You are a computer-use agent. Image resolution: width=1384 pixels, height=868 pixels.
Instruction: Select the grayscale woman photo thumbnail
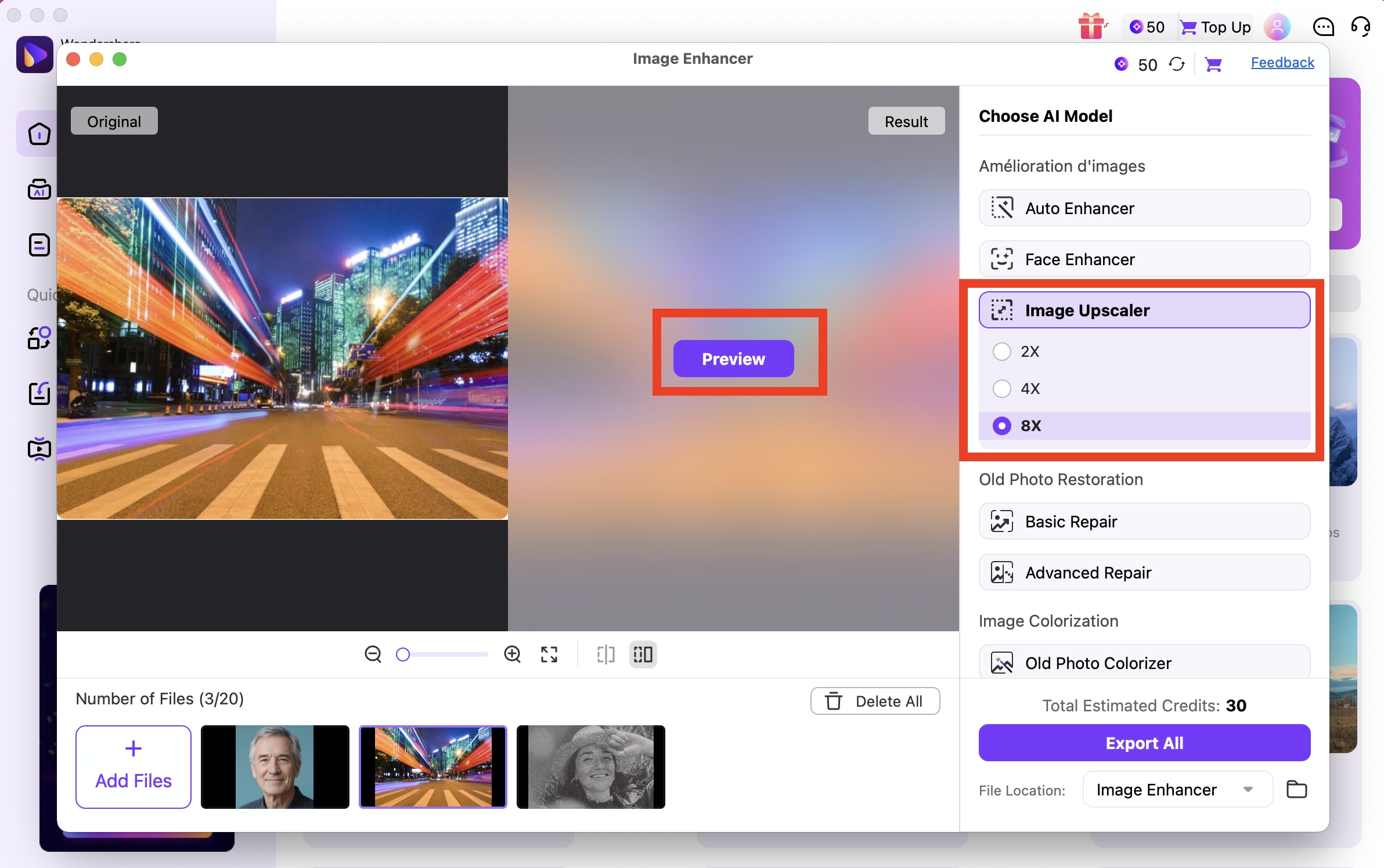pyautogui.click(x=590, y=766)
